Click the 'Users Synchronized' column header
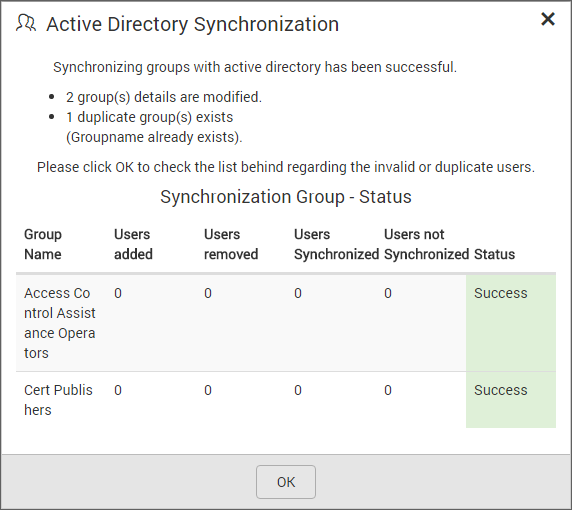Screen dimensions: 572x510 (336, 244)
